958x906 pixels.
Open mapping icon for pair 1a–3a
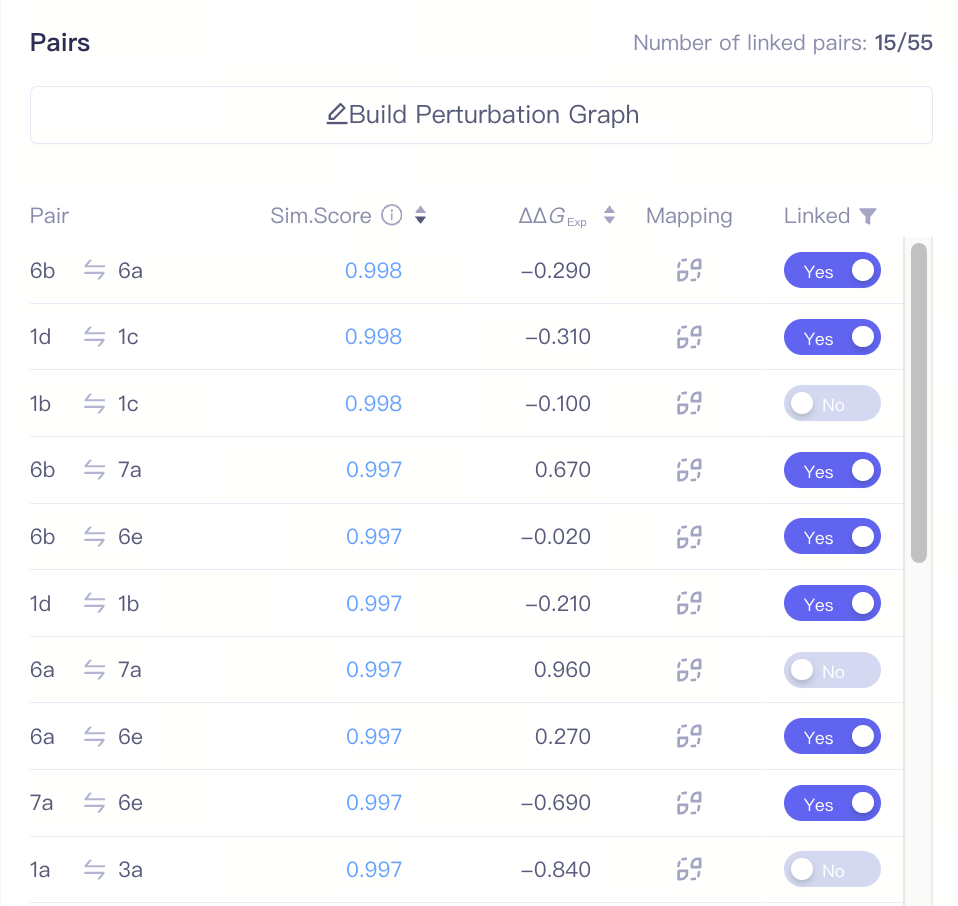click(x=689, y=869)
